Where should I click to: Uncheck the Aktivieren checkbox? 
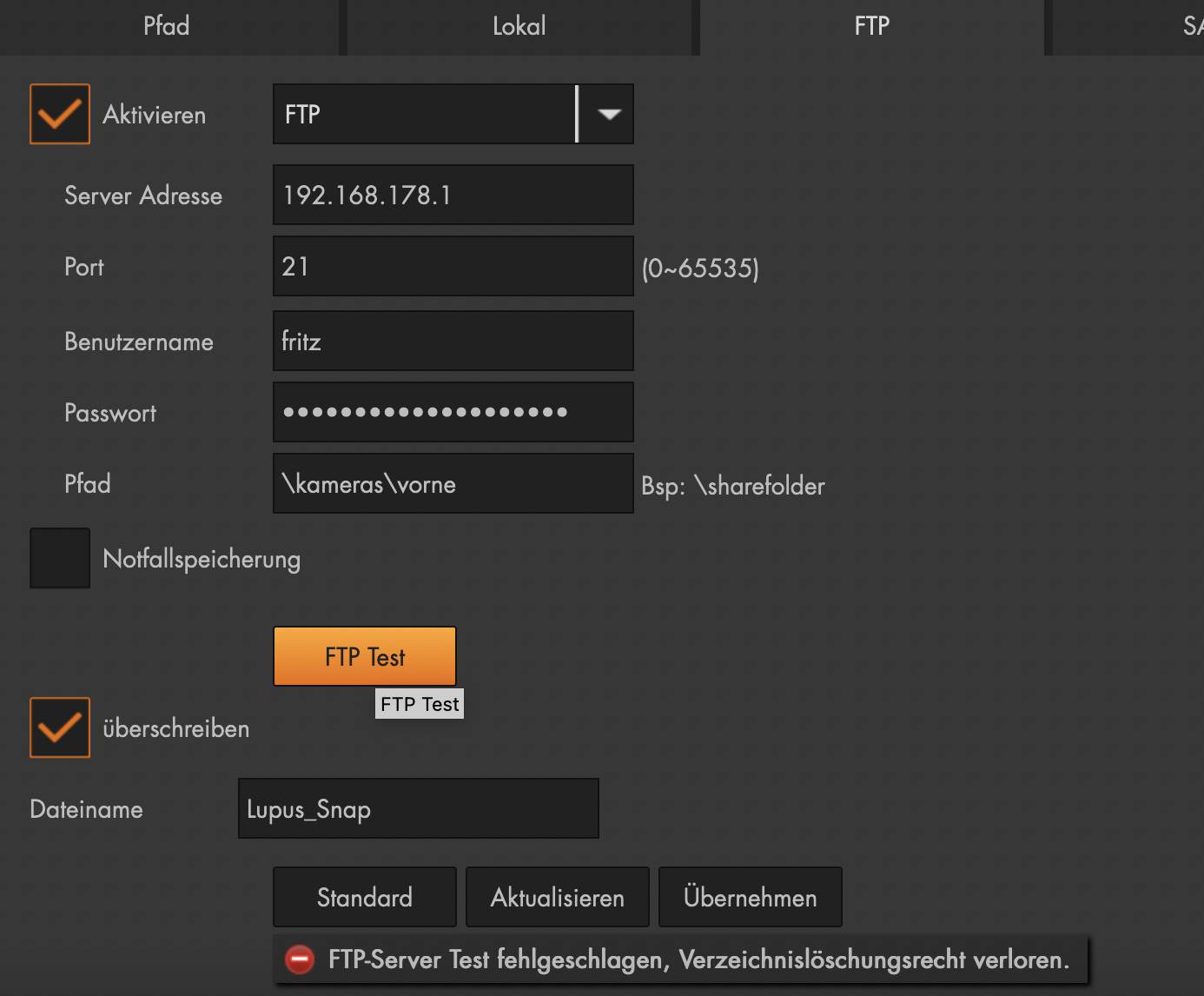pos(60,114)
